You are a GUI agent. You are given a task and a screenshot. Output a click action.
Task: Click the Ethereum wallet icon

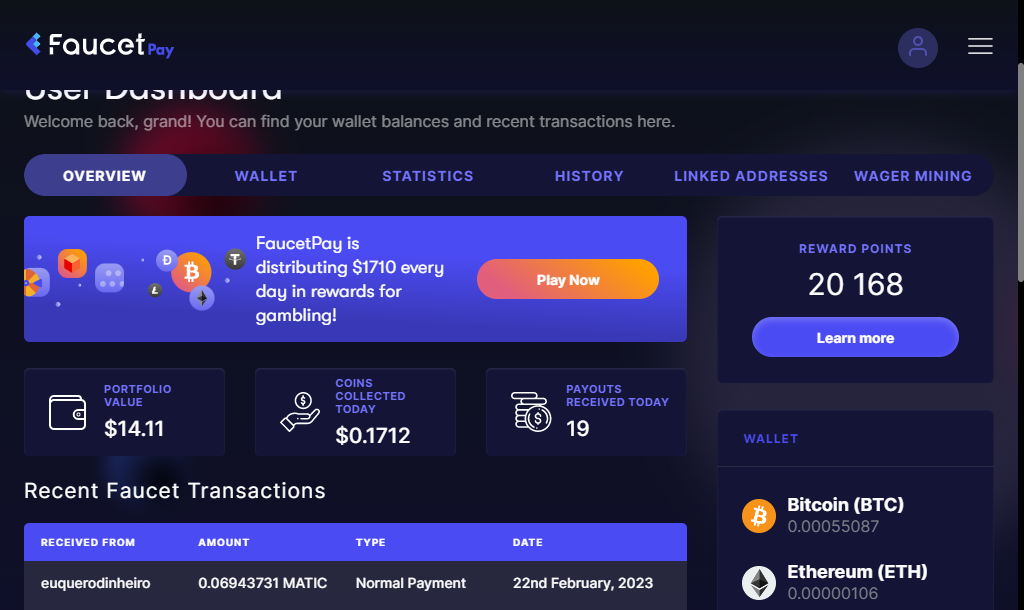[x=759, y=583]
